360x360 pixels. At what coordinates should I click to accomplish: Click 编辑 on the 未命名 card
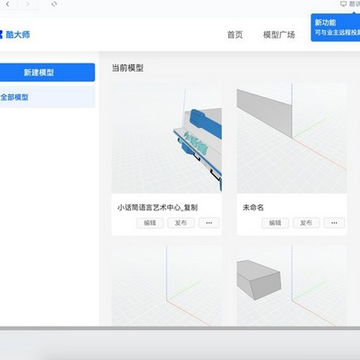click(x=275, y=223)
